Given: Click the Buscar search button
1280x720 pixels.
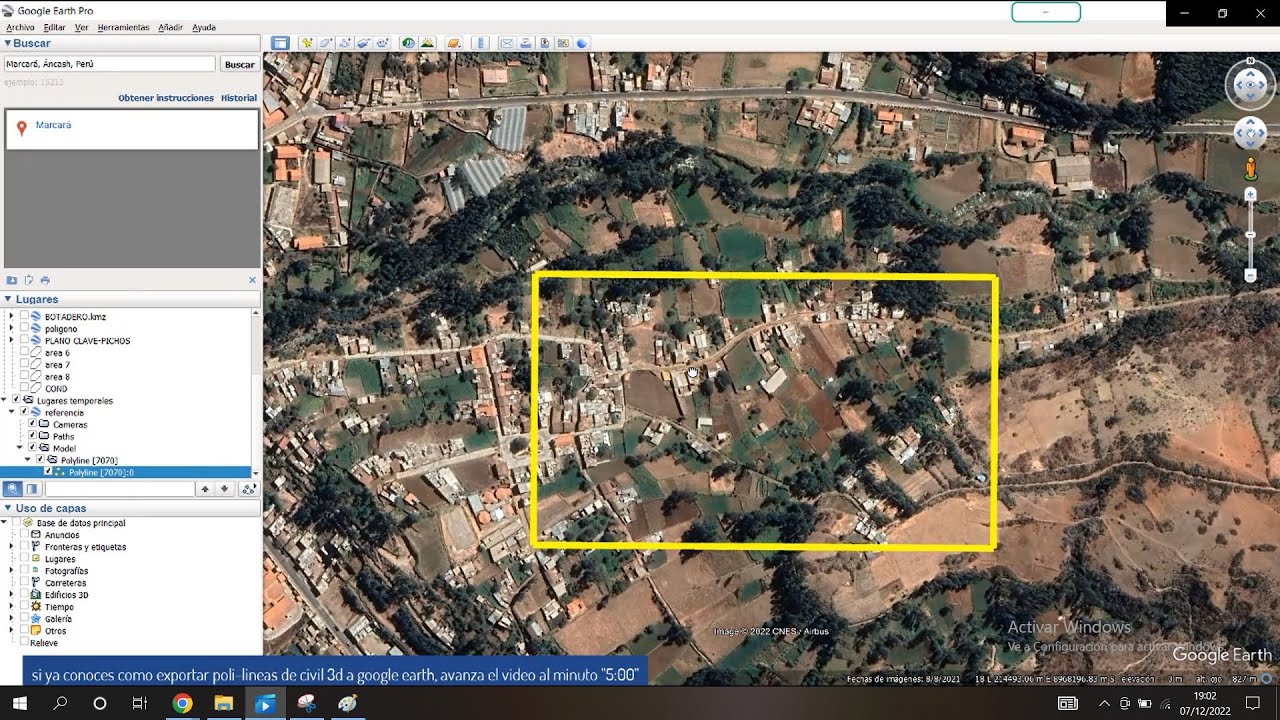Looking at the screenshot, I should [239, 64].
